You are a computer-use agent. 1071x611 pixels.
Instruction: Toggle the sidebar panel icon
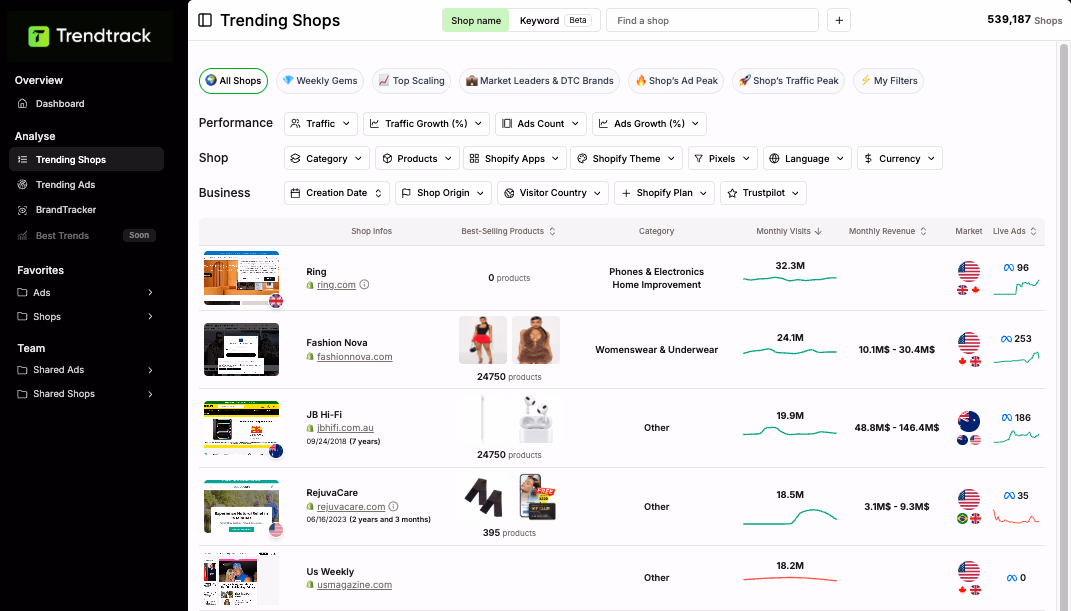(205, 20)
